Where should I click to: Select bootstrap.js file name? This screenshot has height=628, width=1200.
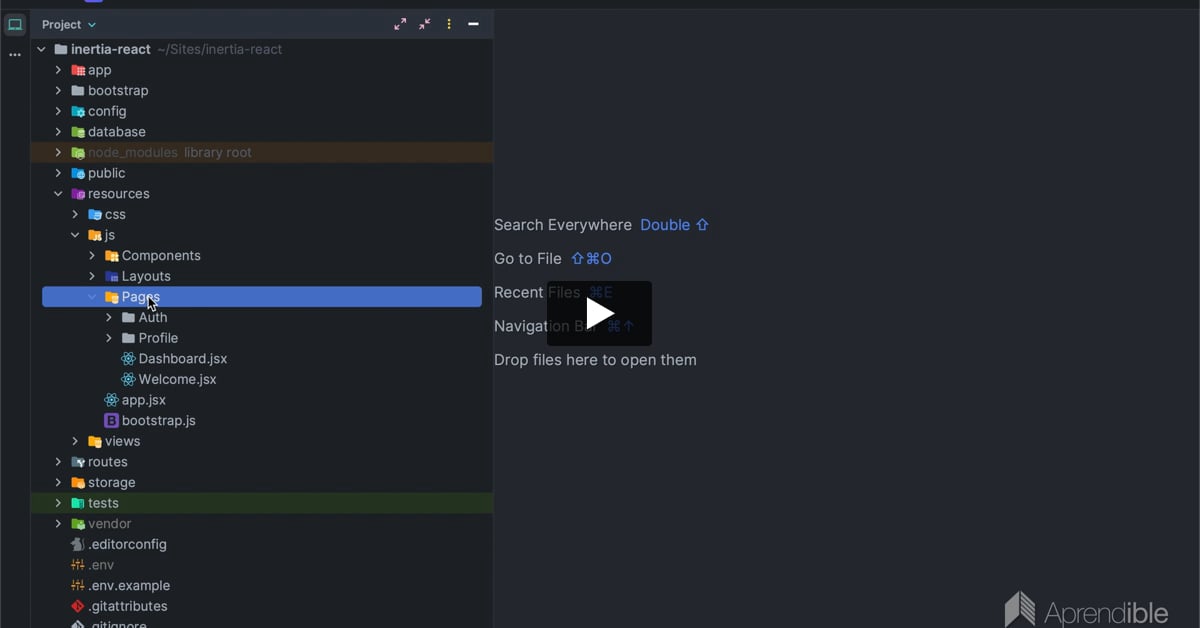pos(159,420)
